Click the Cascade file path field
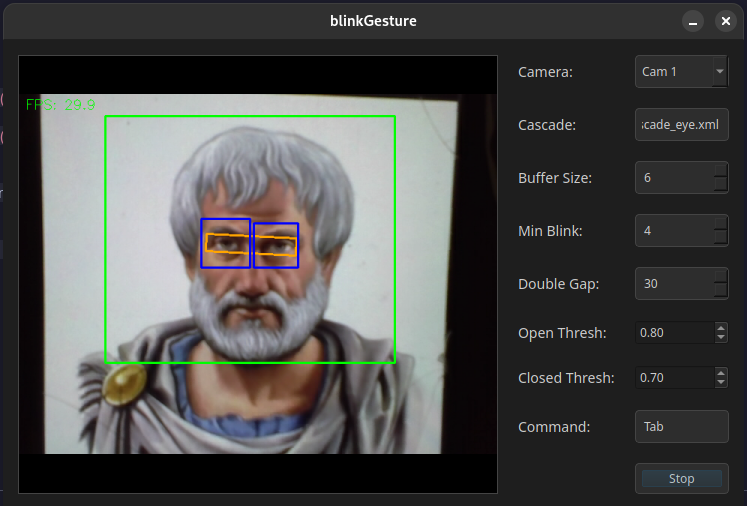Viewport: 747px width, 506px height. [681, 125]
